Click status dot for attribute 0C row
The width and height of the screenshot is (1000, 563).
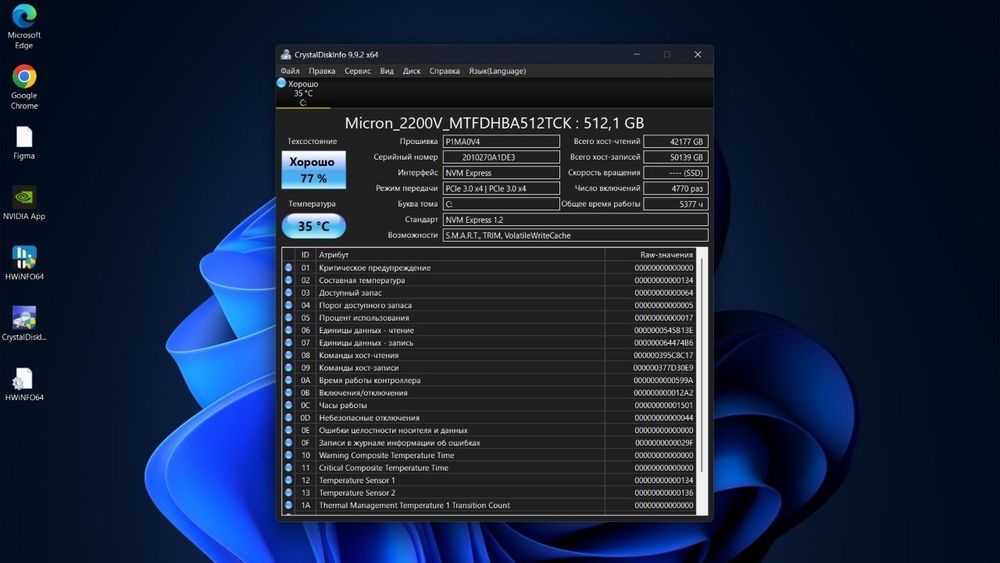[x=288, y=405]
